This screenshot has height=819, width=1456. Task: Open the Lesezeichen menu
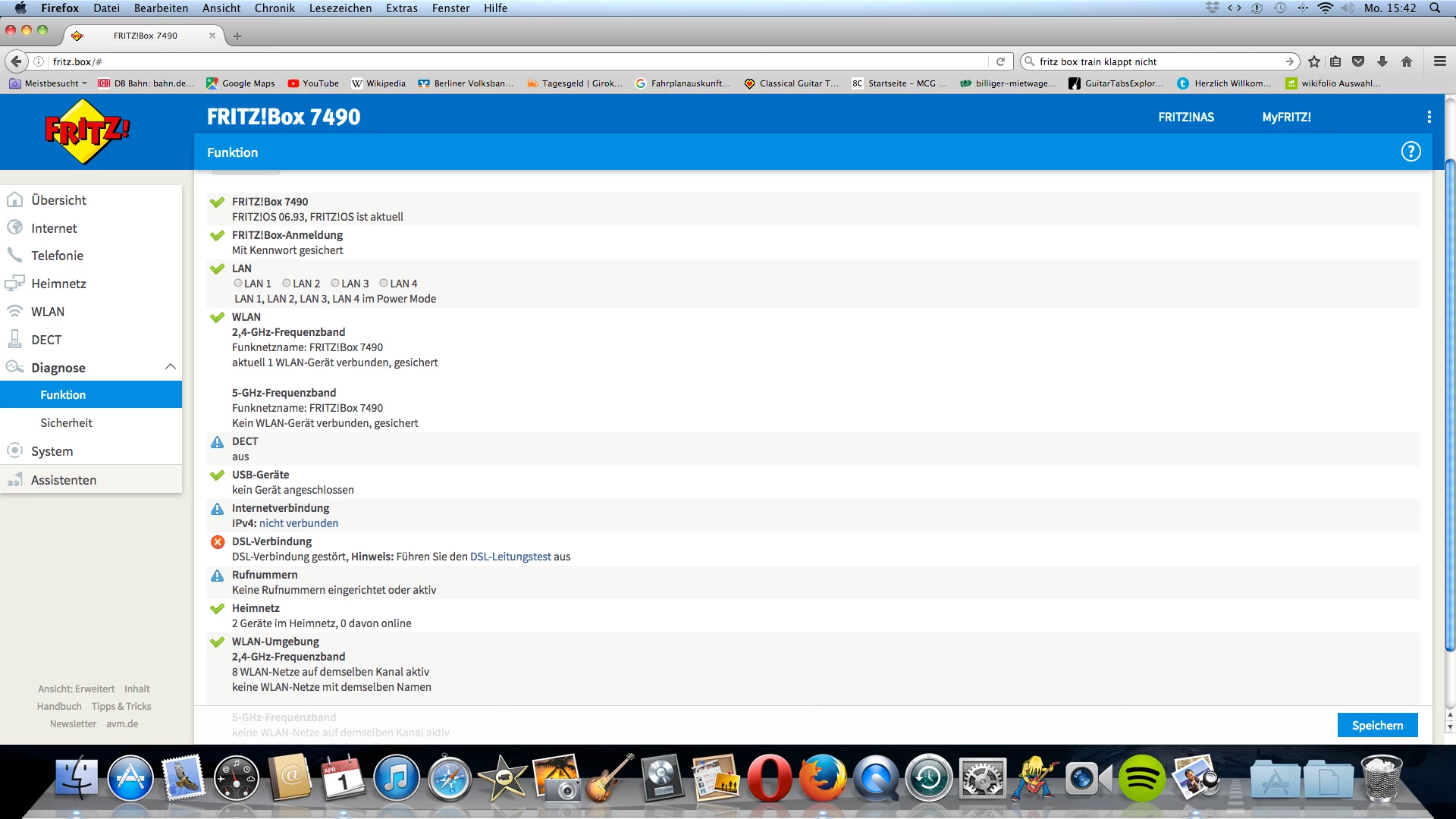pos(340,8)
